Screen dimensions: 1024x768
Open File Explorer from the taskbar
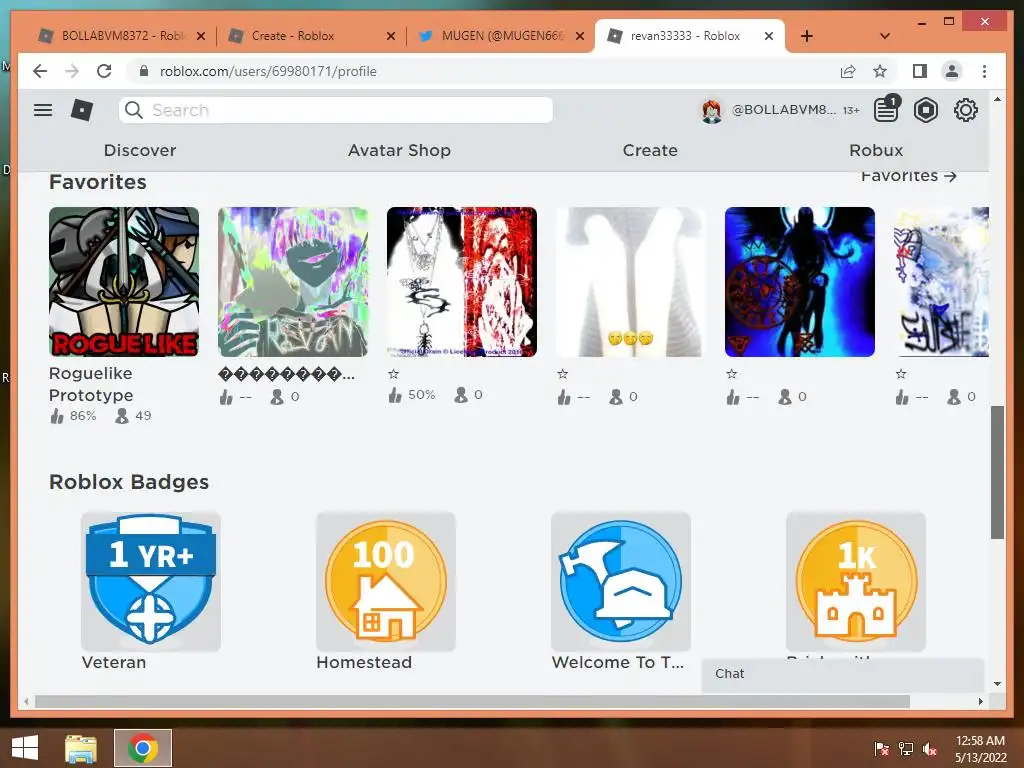[x=81, y=748]
